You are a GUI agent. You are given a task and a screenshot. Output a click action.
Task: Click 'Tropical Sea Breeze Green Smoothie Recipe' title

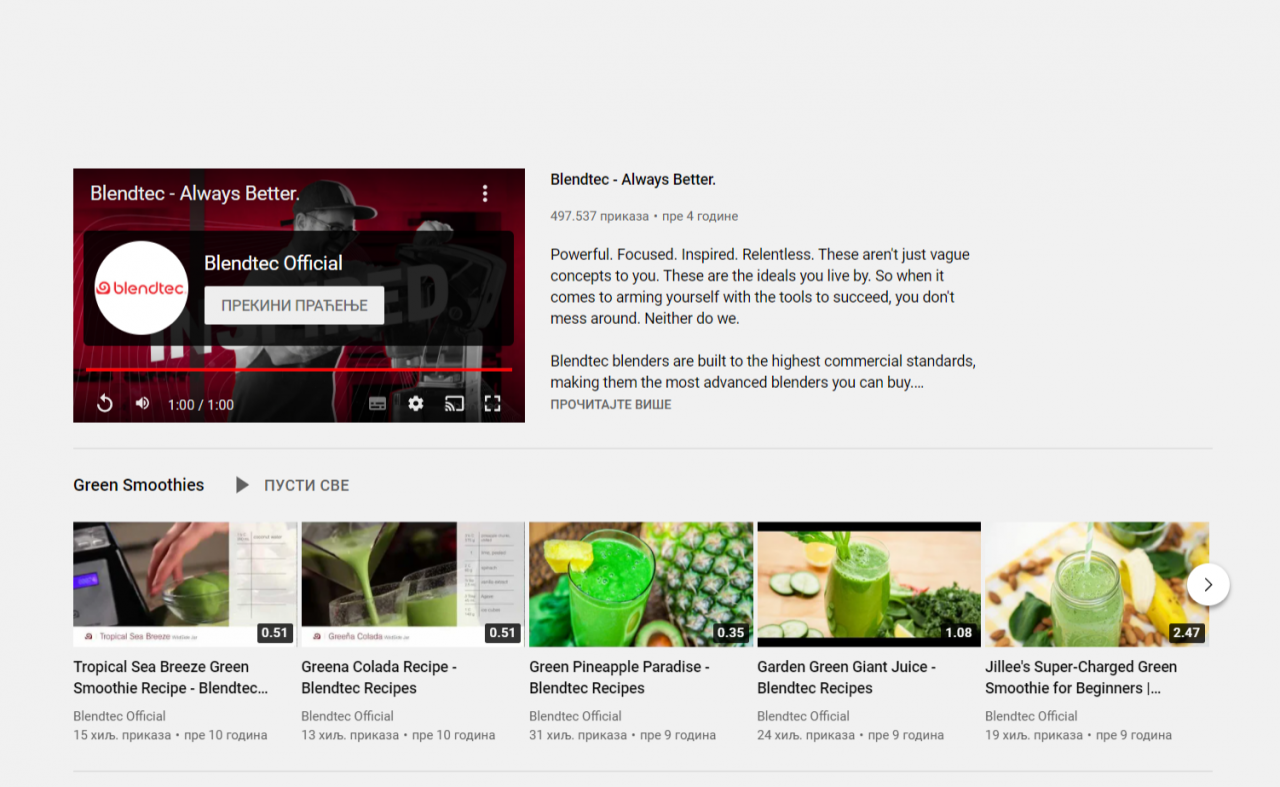[171, 677]
